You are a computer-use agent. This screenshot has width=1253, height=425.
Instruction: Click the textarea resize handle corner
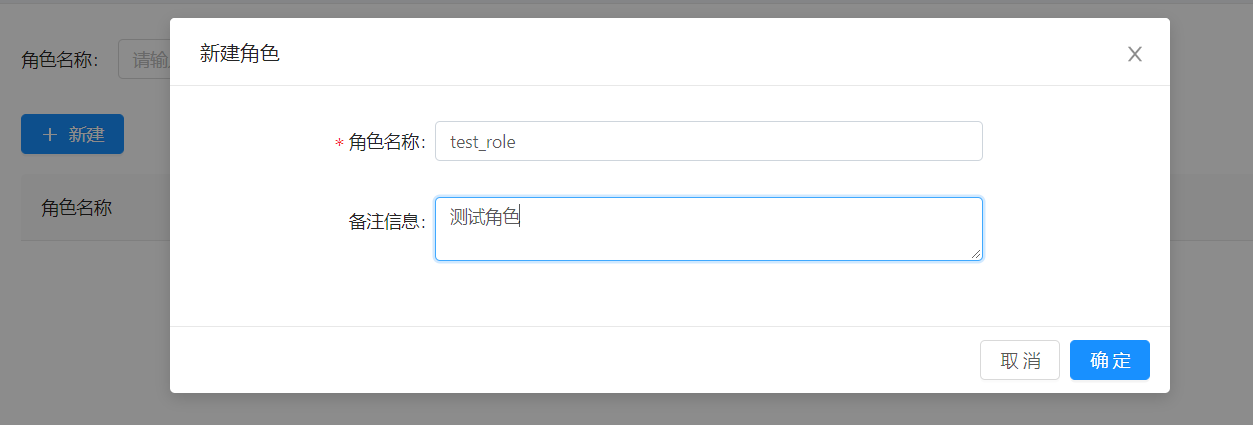(975, 254)
